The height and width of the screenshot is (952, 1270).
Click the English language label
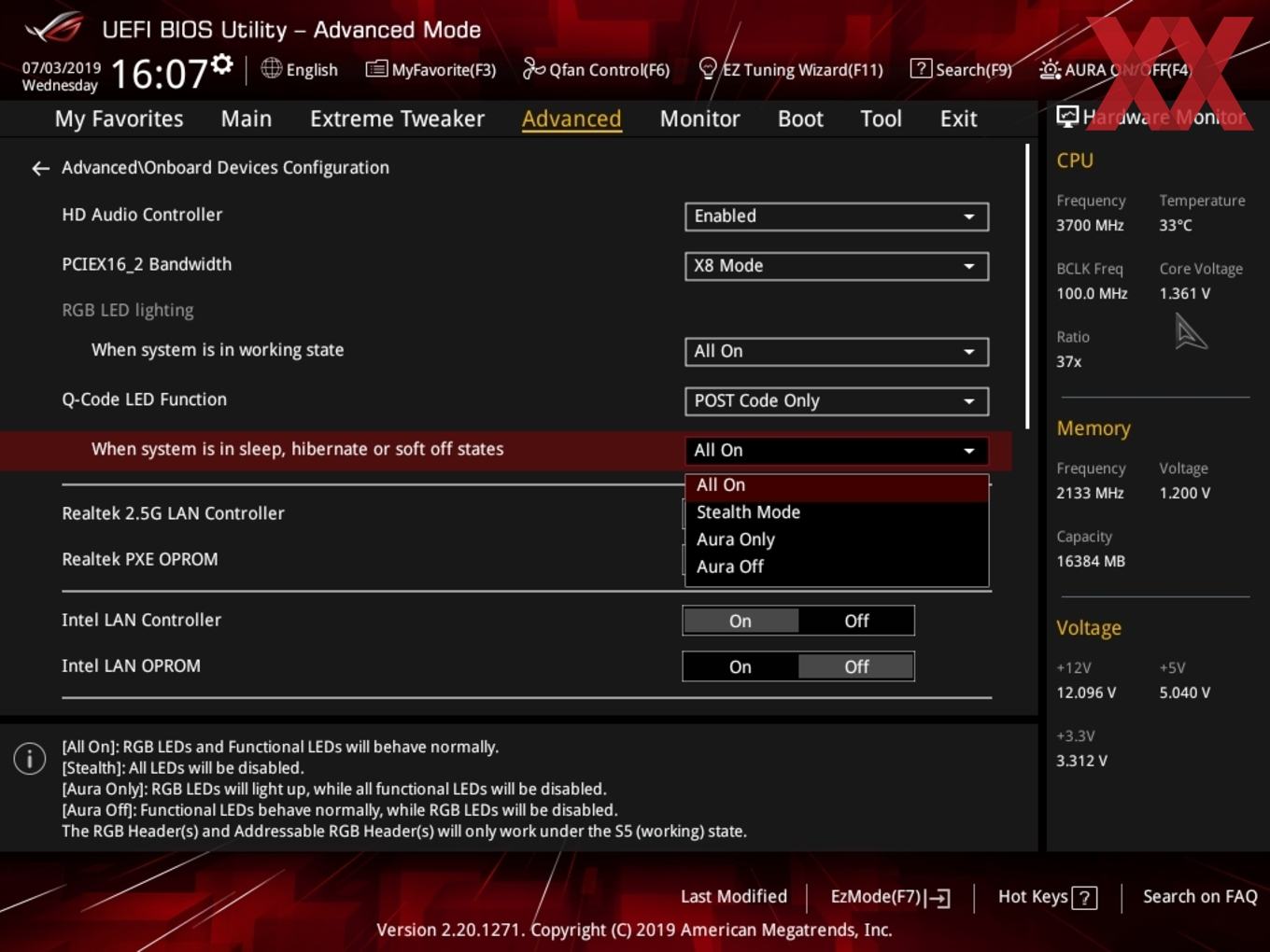click(x=312, y=70)
